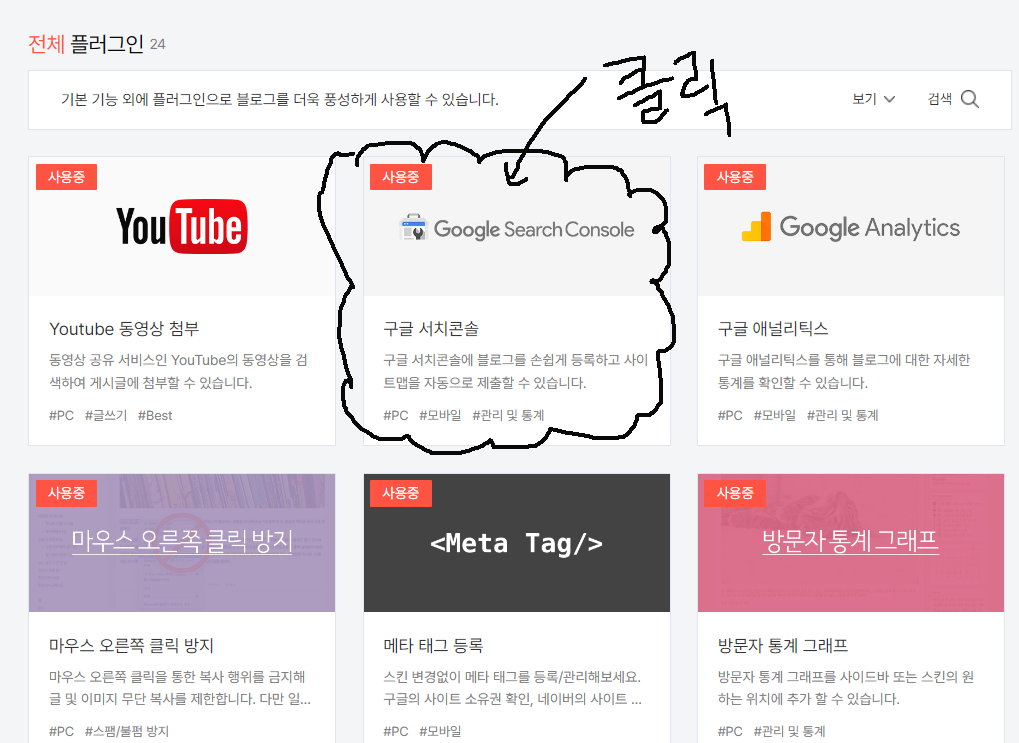1019x743 pixels.
Task: Open 방문자 통계 그래프 title text
Action: tap(782, 645)
